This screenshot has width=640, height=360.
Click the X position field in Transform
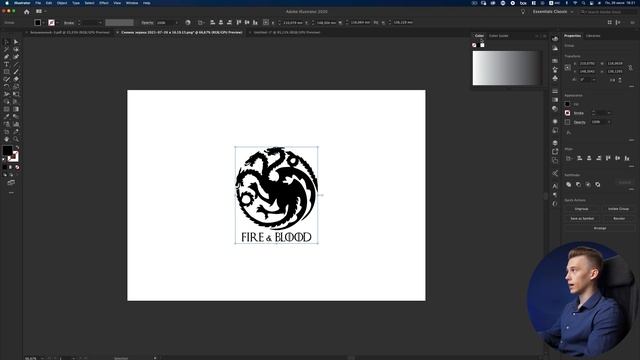pos(588,64)
